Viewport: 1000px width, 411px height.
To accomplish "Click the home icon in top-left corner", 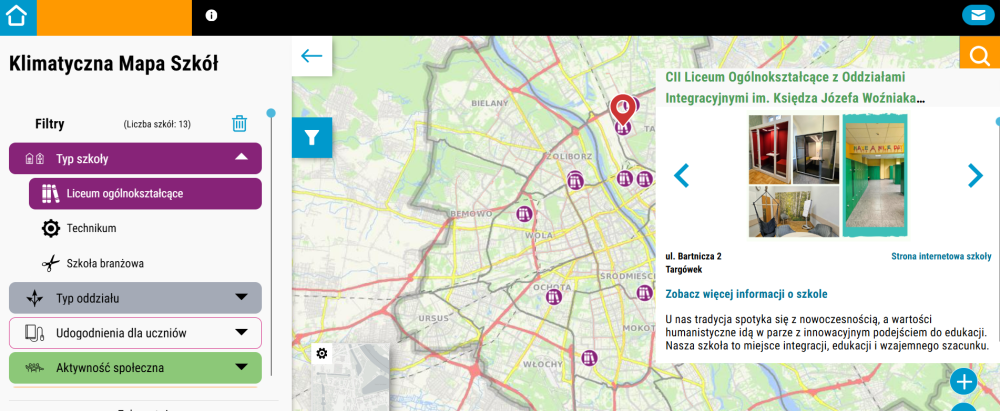I will (x=17, y=17).
